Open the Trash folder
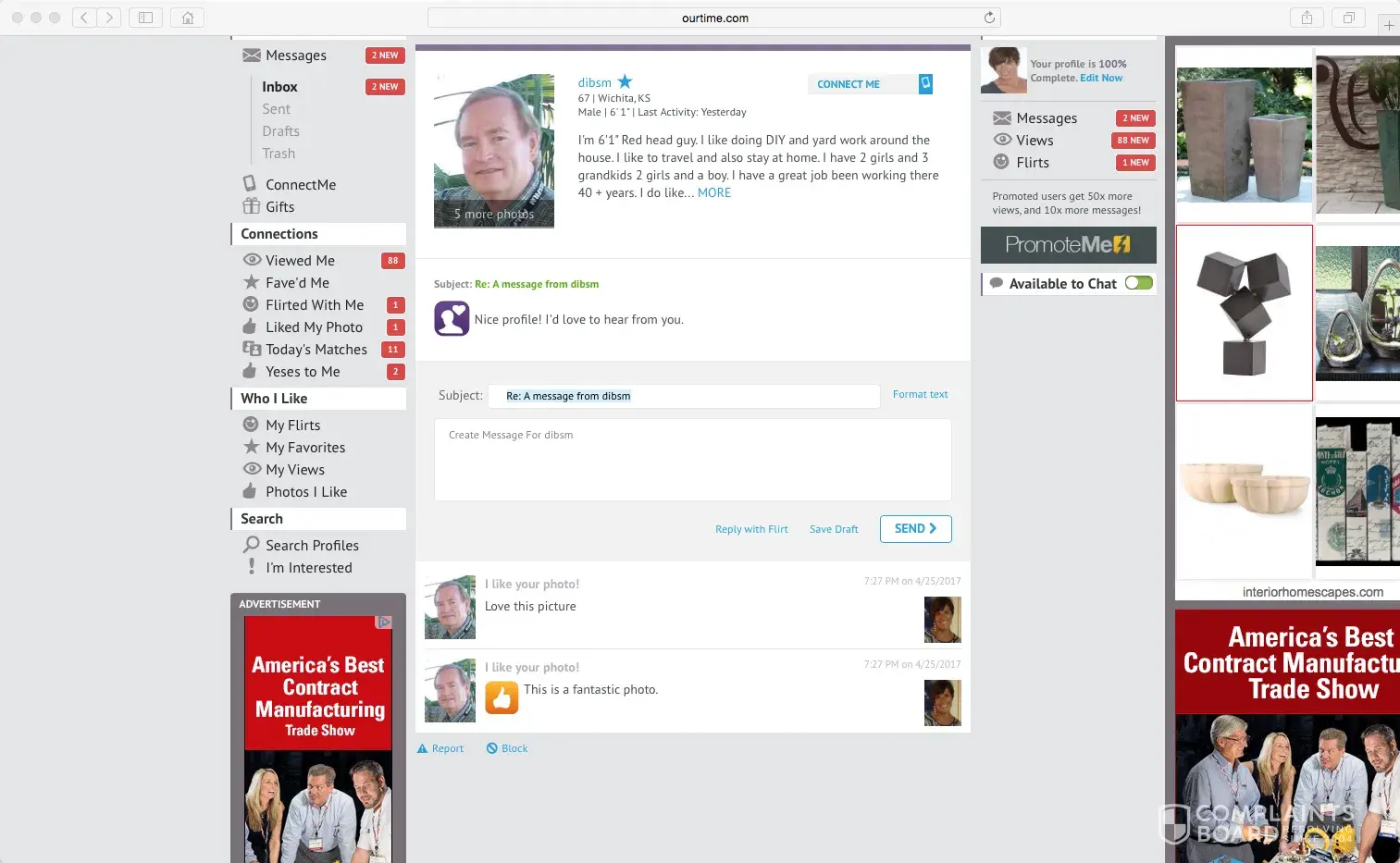1400x863 pixels. pos(279,154)
